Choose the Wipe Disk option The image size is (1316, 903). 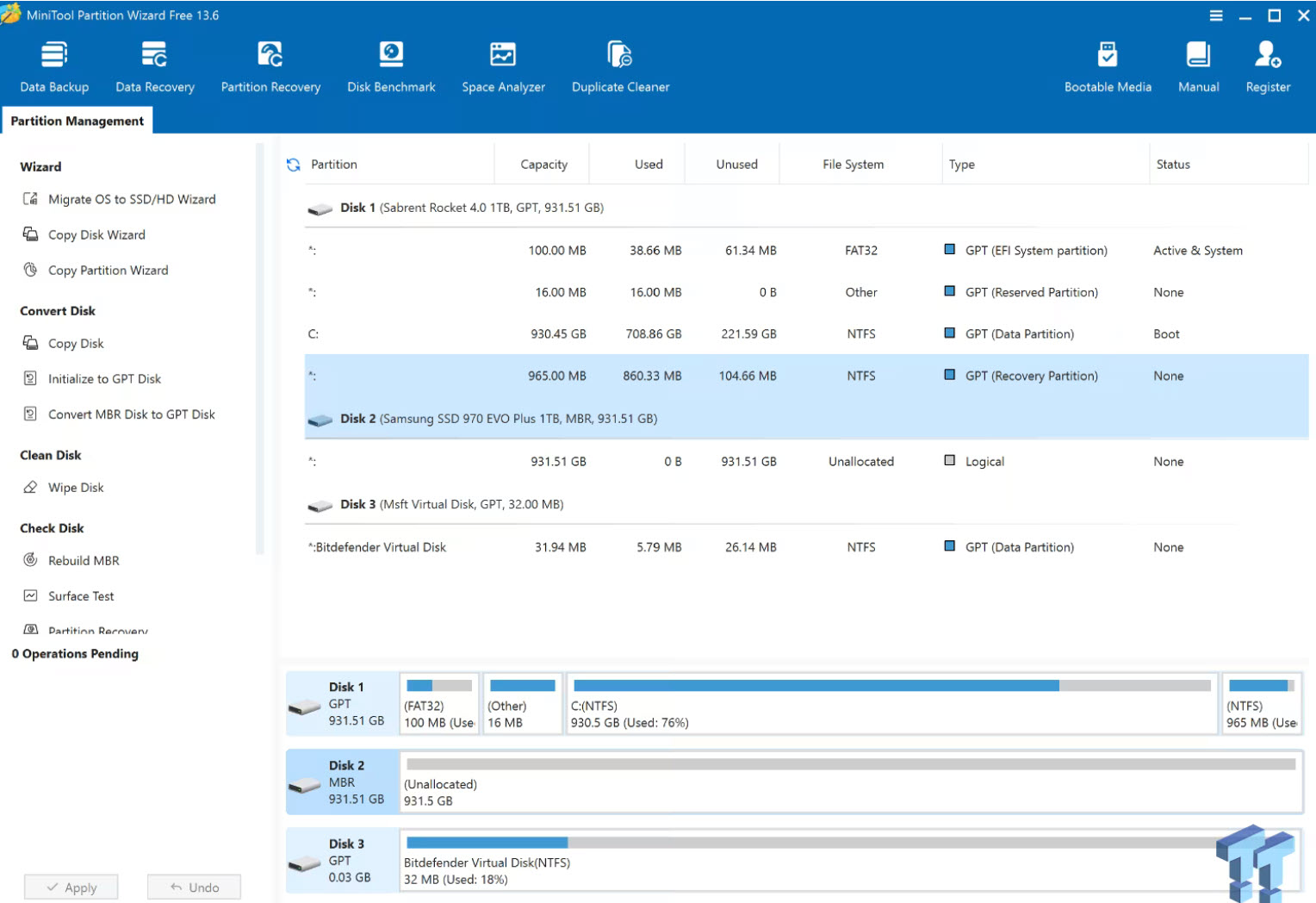point(76,487)
